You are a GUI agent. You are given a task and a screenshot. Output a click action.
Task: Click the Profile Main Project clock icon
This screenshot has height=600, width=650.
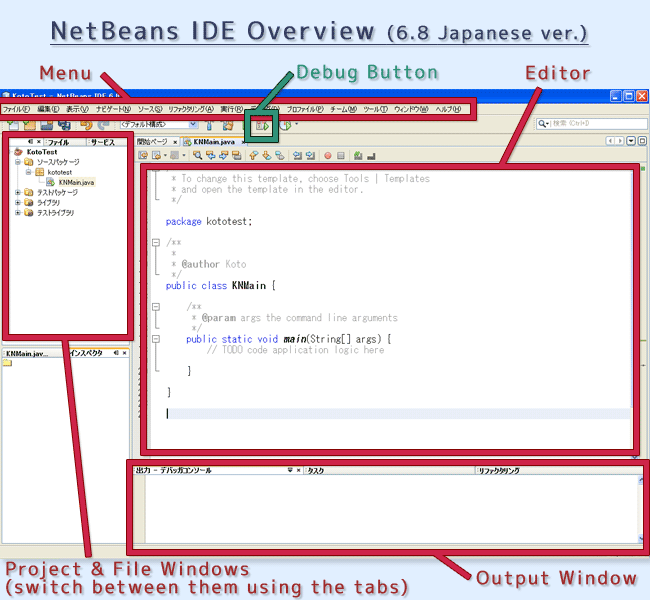coord(285,125)
